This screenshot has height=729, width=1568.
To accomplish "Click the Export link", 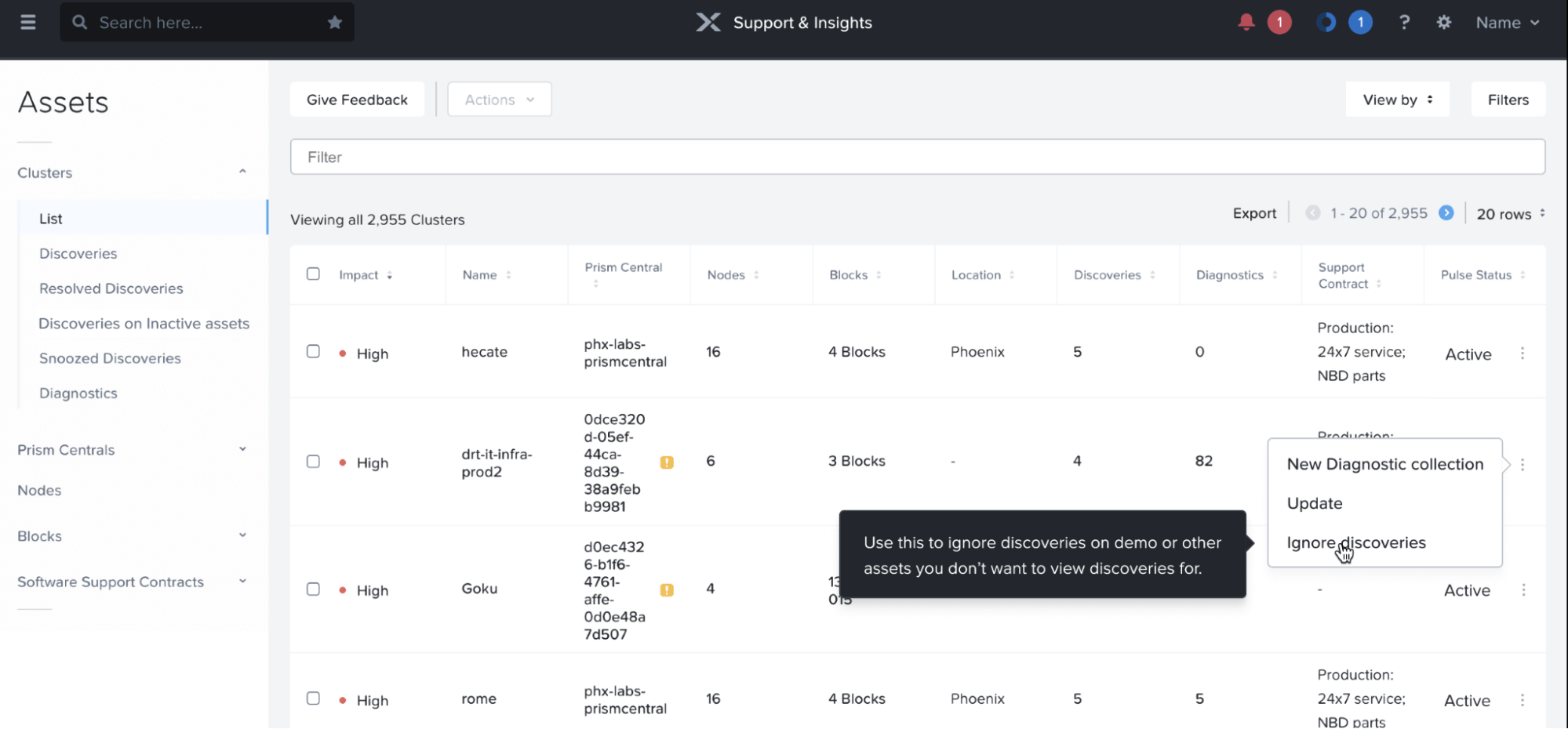I will click(1253, 213).
